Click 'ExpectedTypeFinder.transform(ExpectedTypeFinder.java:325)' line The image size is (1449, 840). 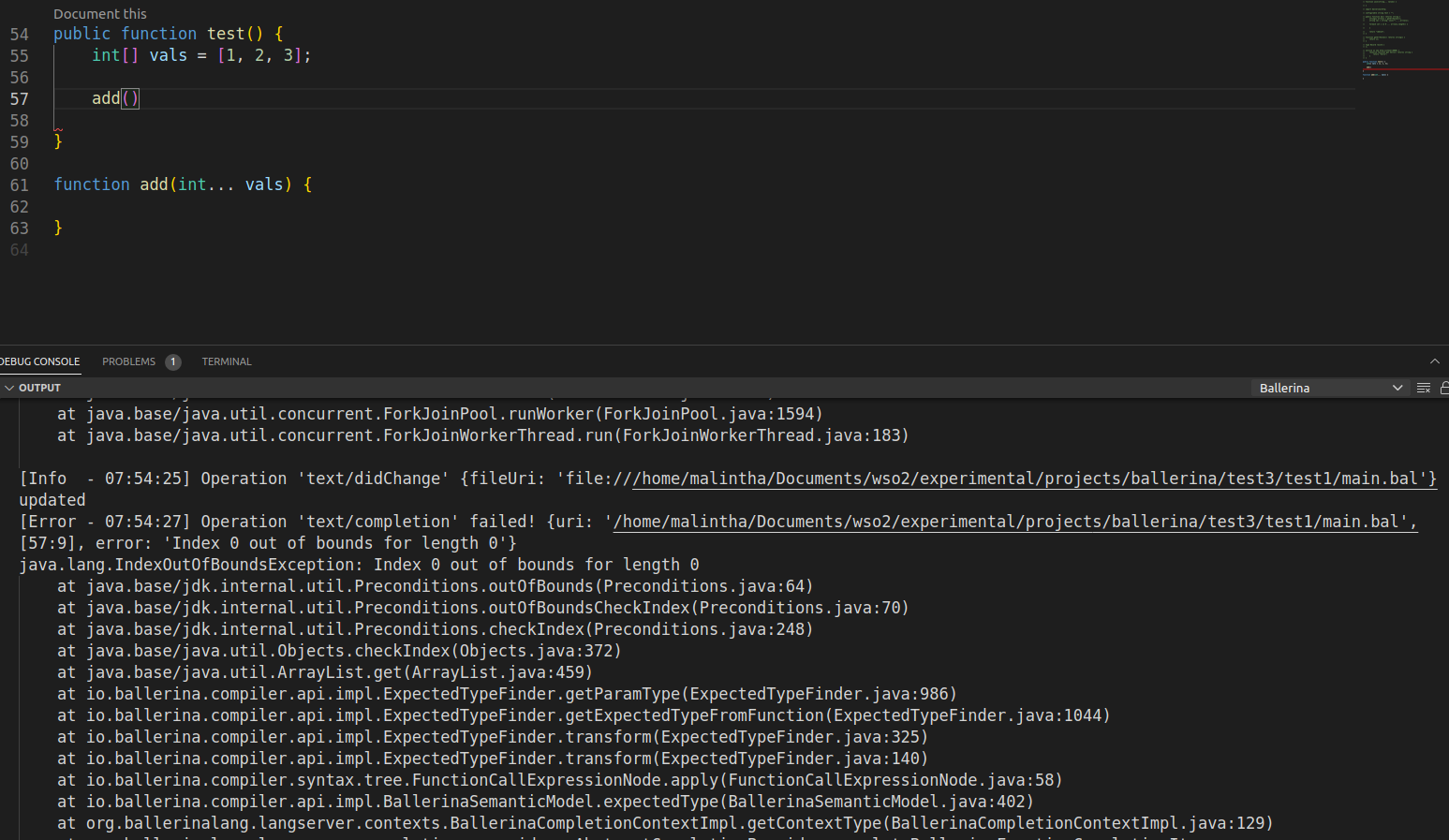(x=493, y=737)
